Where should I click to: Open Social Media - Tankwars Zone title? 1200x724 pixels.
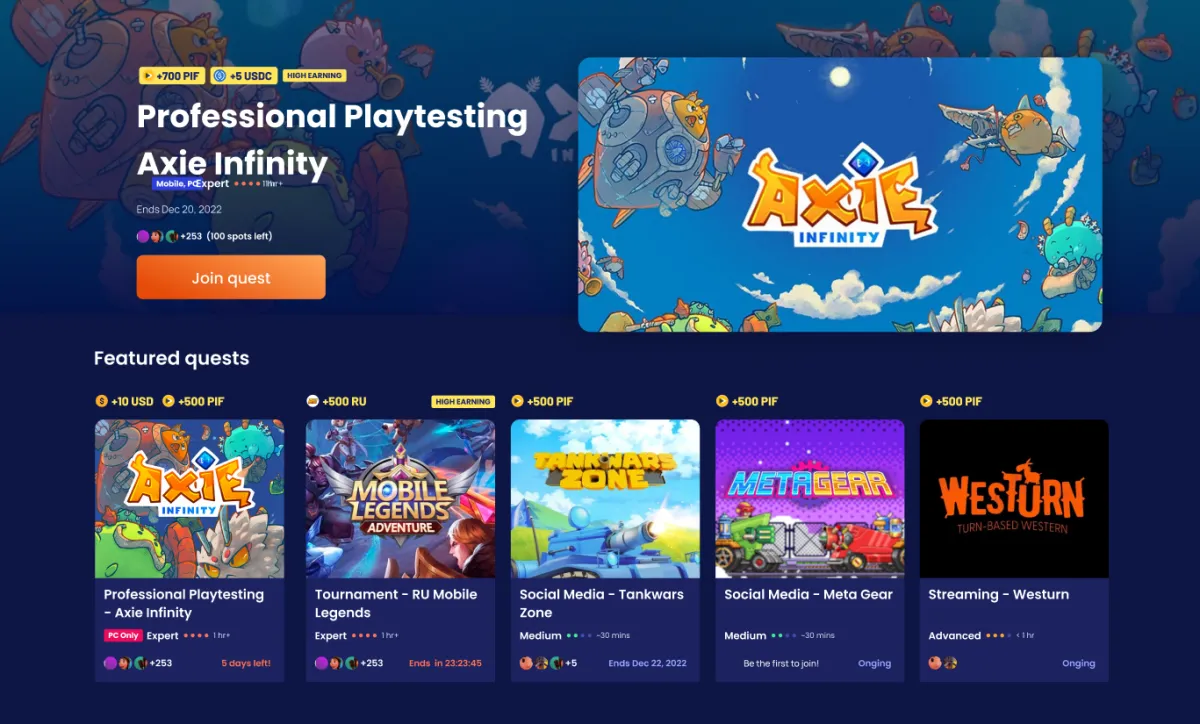pyautogui.click(x=602, y=603)
